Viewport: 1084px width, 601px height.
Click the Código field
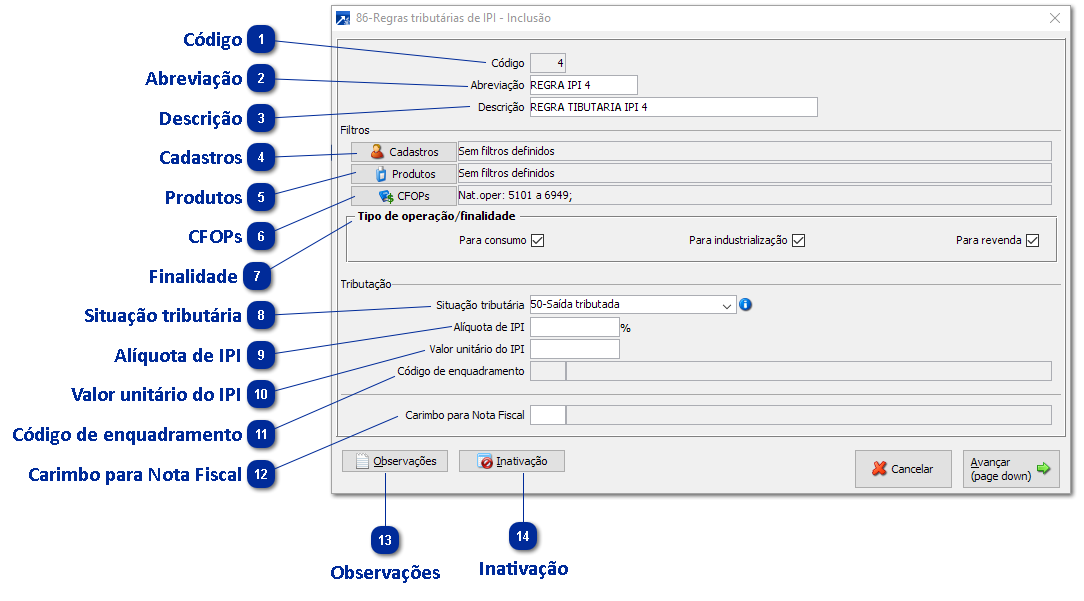tap(548, 63)
